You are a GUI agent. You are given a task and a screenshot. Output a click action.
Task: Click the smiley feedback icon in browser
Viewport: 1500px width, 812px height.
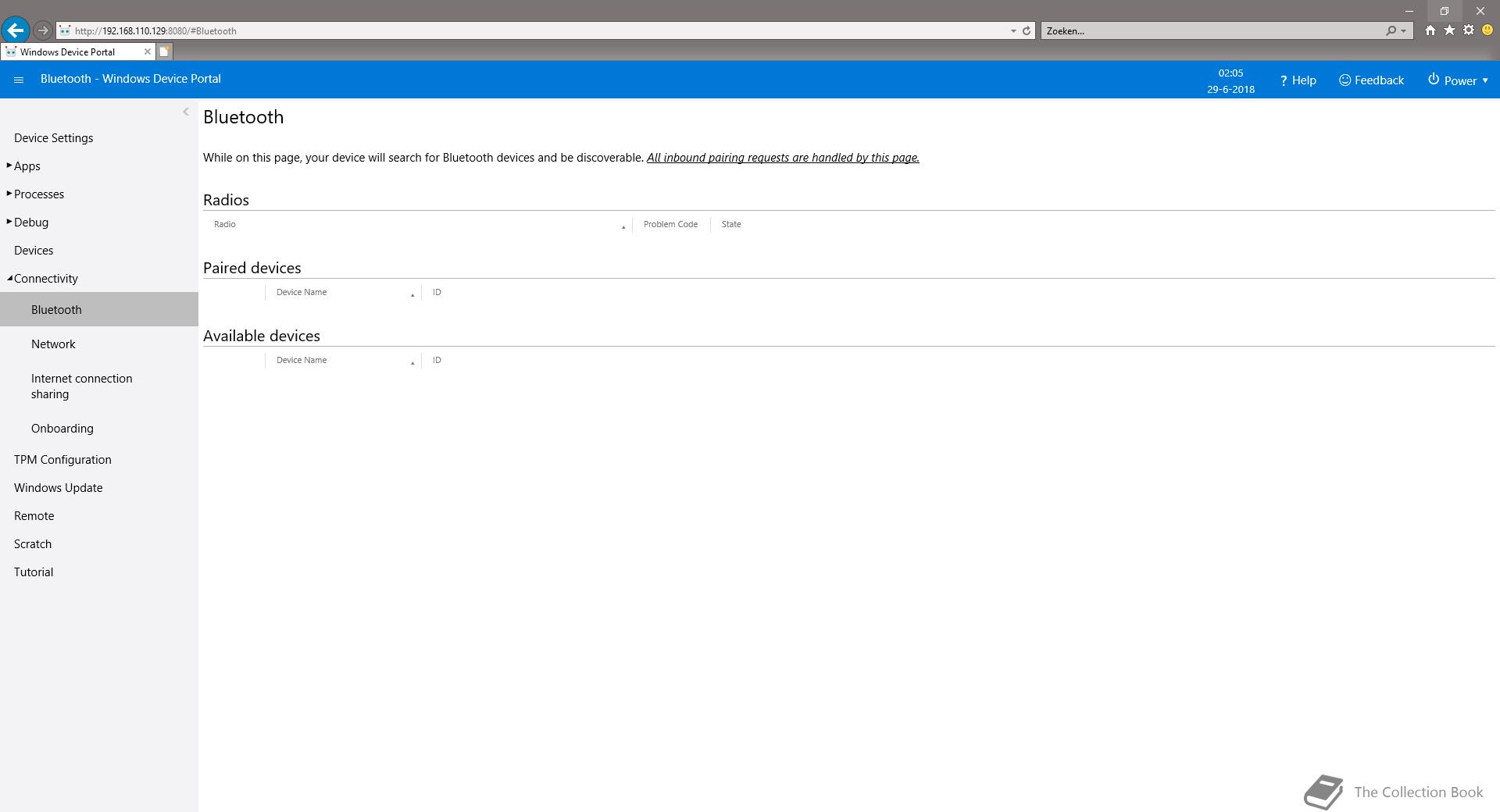(1487, 30)
